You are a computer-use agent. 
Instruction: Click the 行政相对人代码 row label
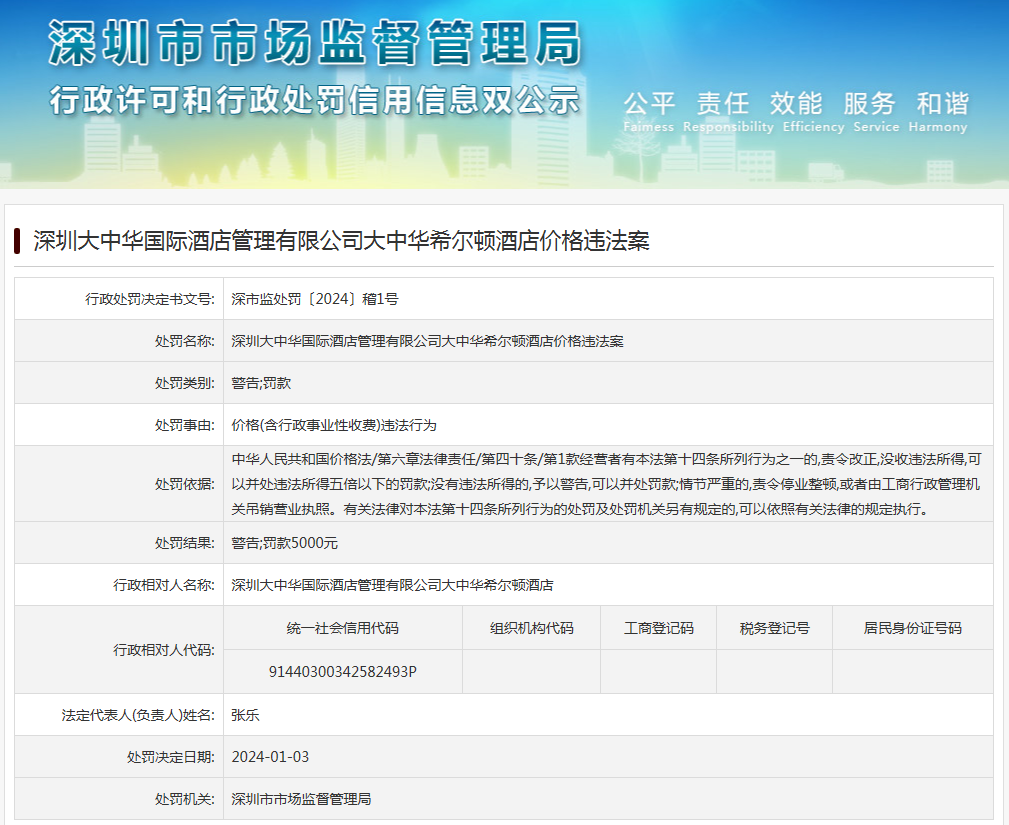164,650
